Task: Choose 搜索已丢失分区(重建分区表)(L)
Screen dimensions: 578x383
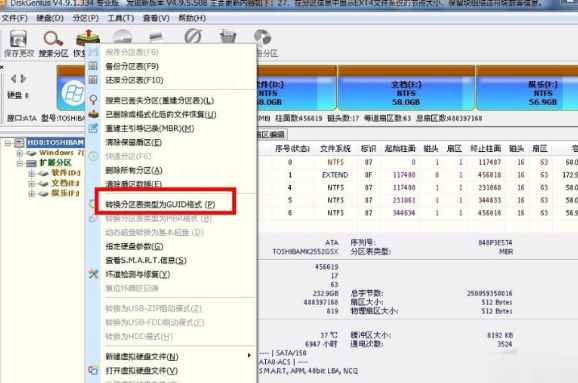Action: (x=160, y=101)
